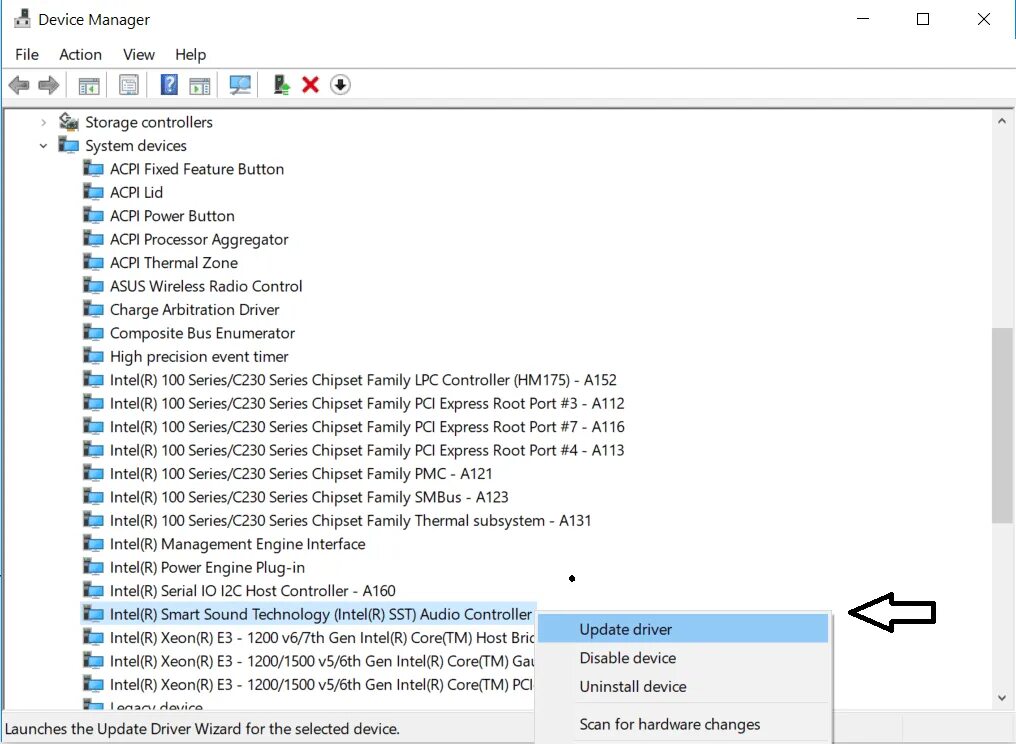The width and height of the screenshot is (1016, 744).
Task: Select Uninstall device from context menu
Action: point(633,687)
